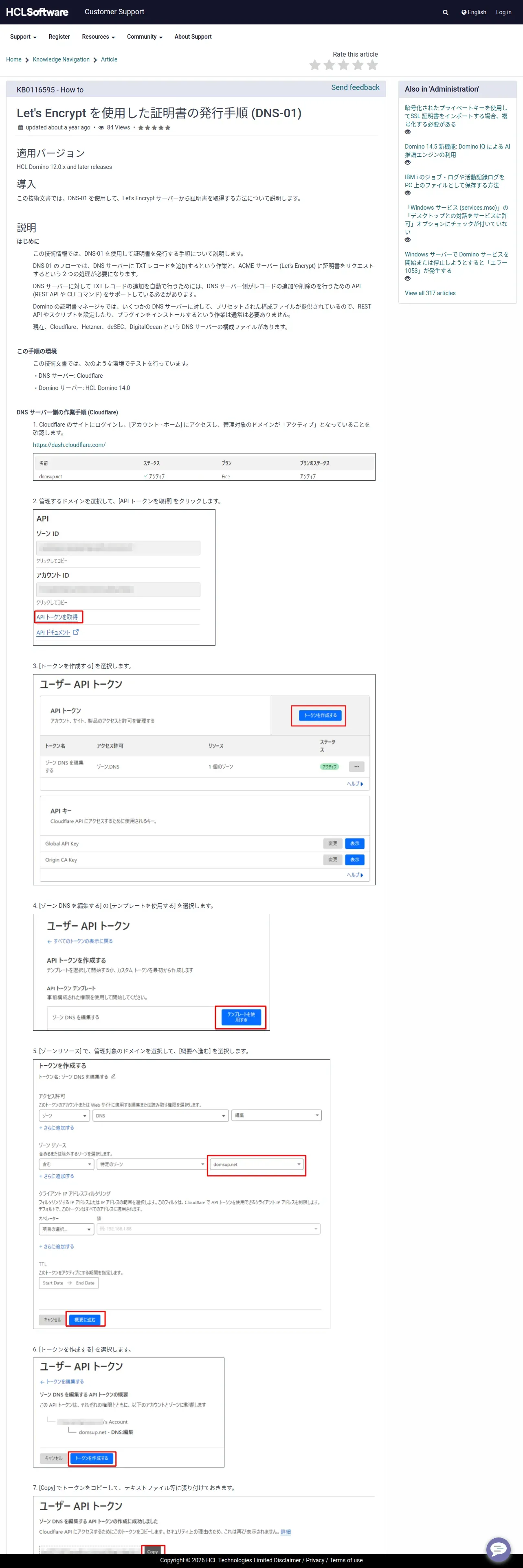Viewport: 523px width, 1568px height.
Task: Click Send feedback link
Action: click(355, 88)
